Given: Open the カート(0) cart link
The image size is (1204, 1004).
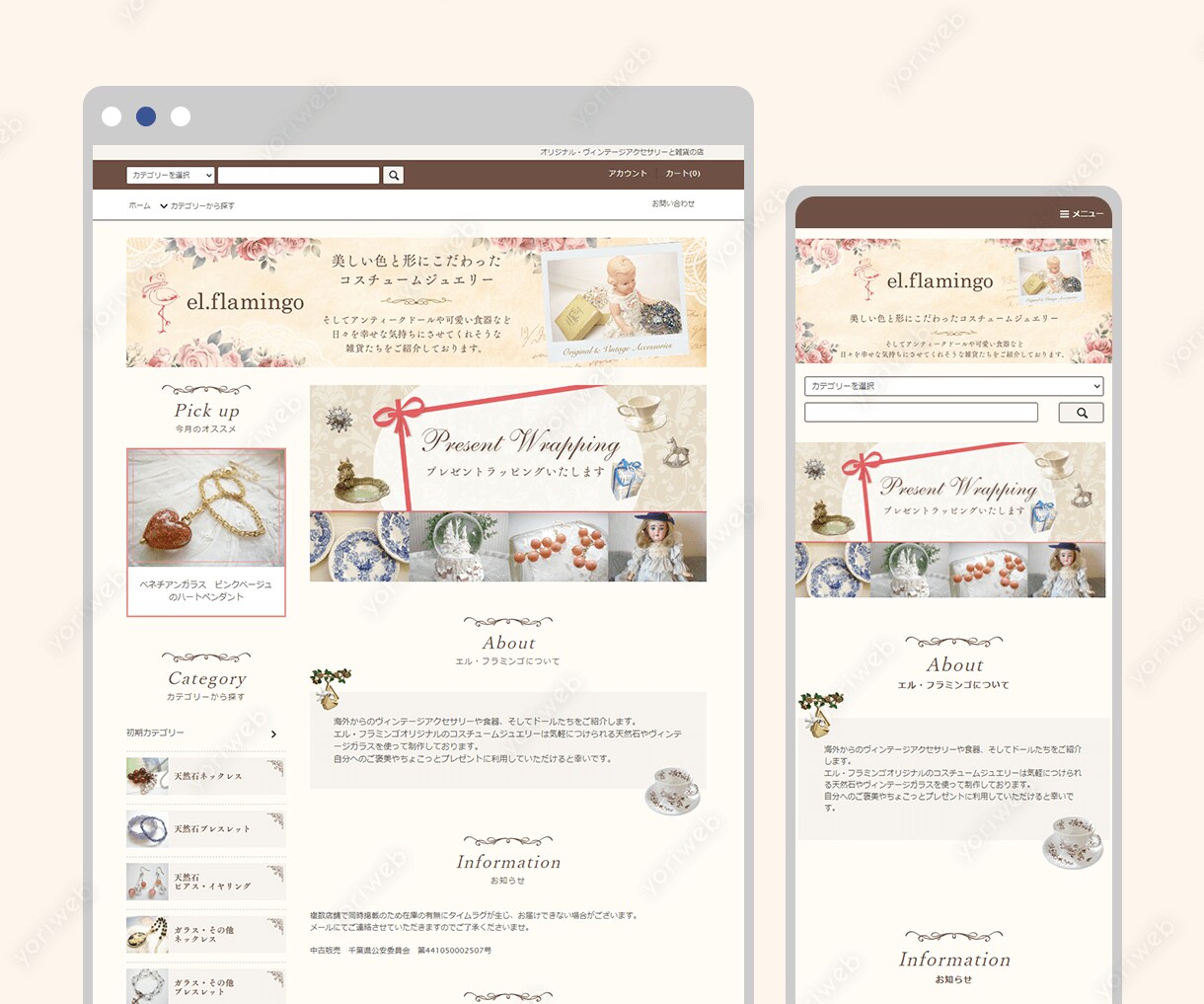Looking at the screenshot, I should point(683,174).
